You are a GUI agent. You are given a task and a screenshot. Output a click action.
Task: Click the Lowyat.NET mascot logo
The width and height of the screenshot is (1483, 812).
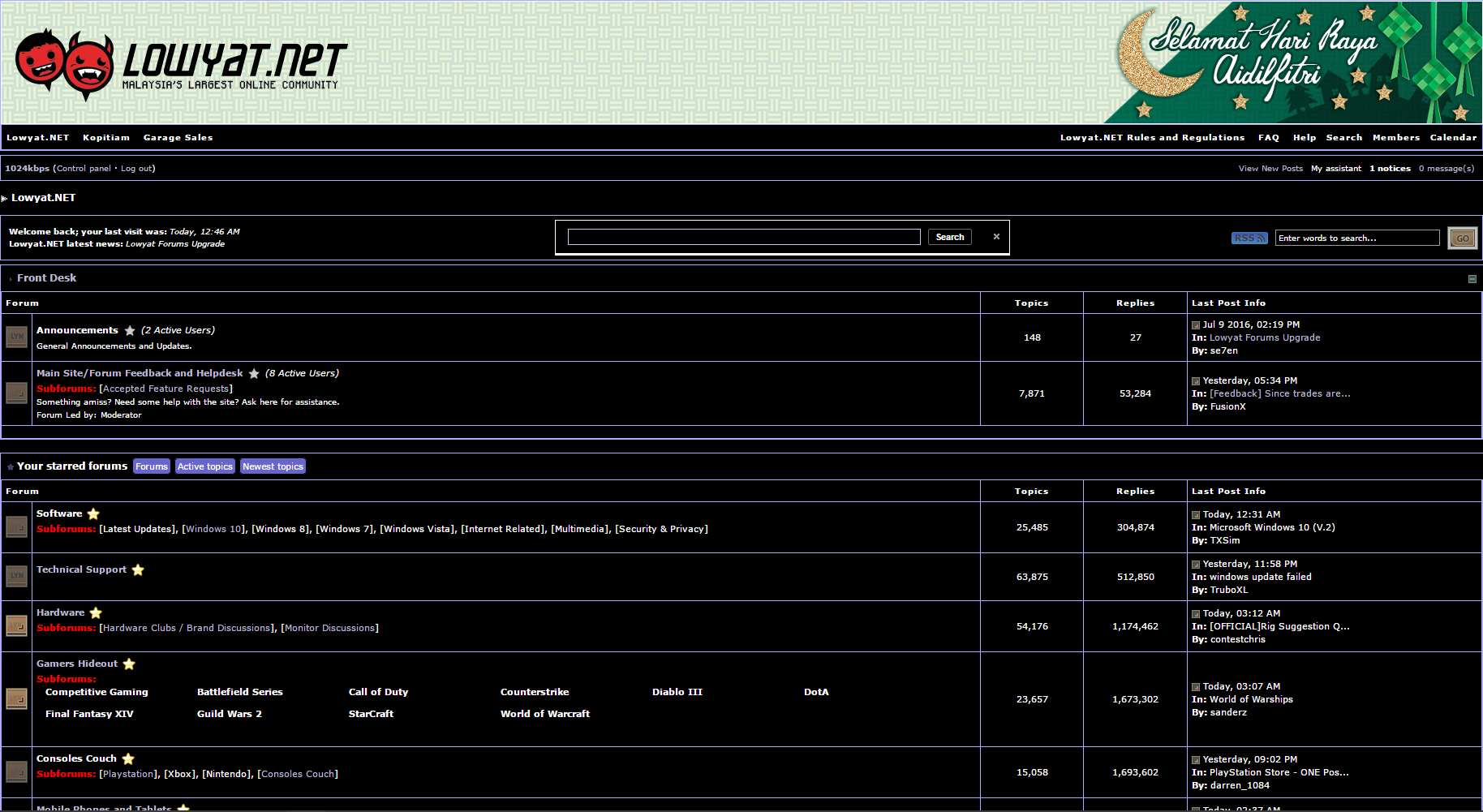coord(65,65)
